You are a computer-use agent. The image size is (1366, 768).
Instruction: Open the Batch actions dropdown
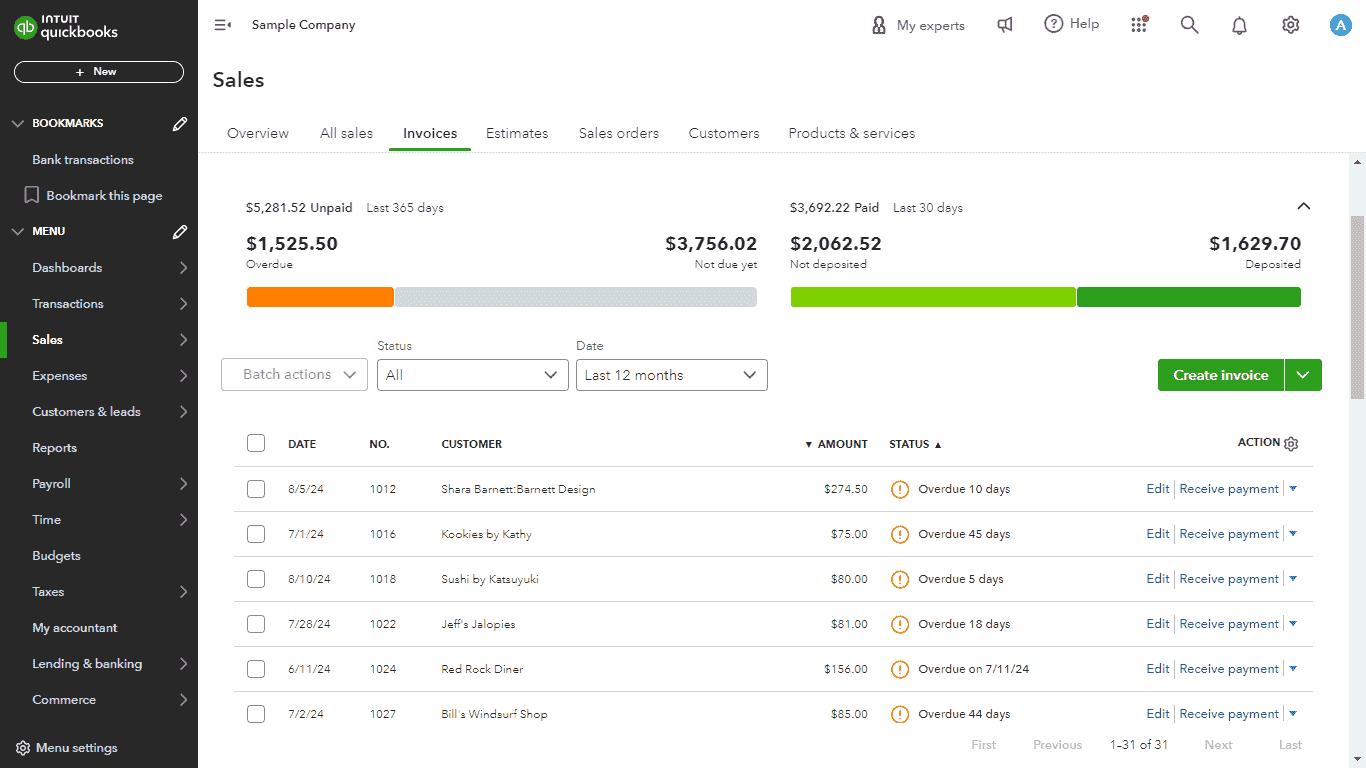294,375
